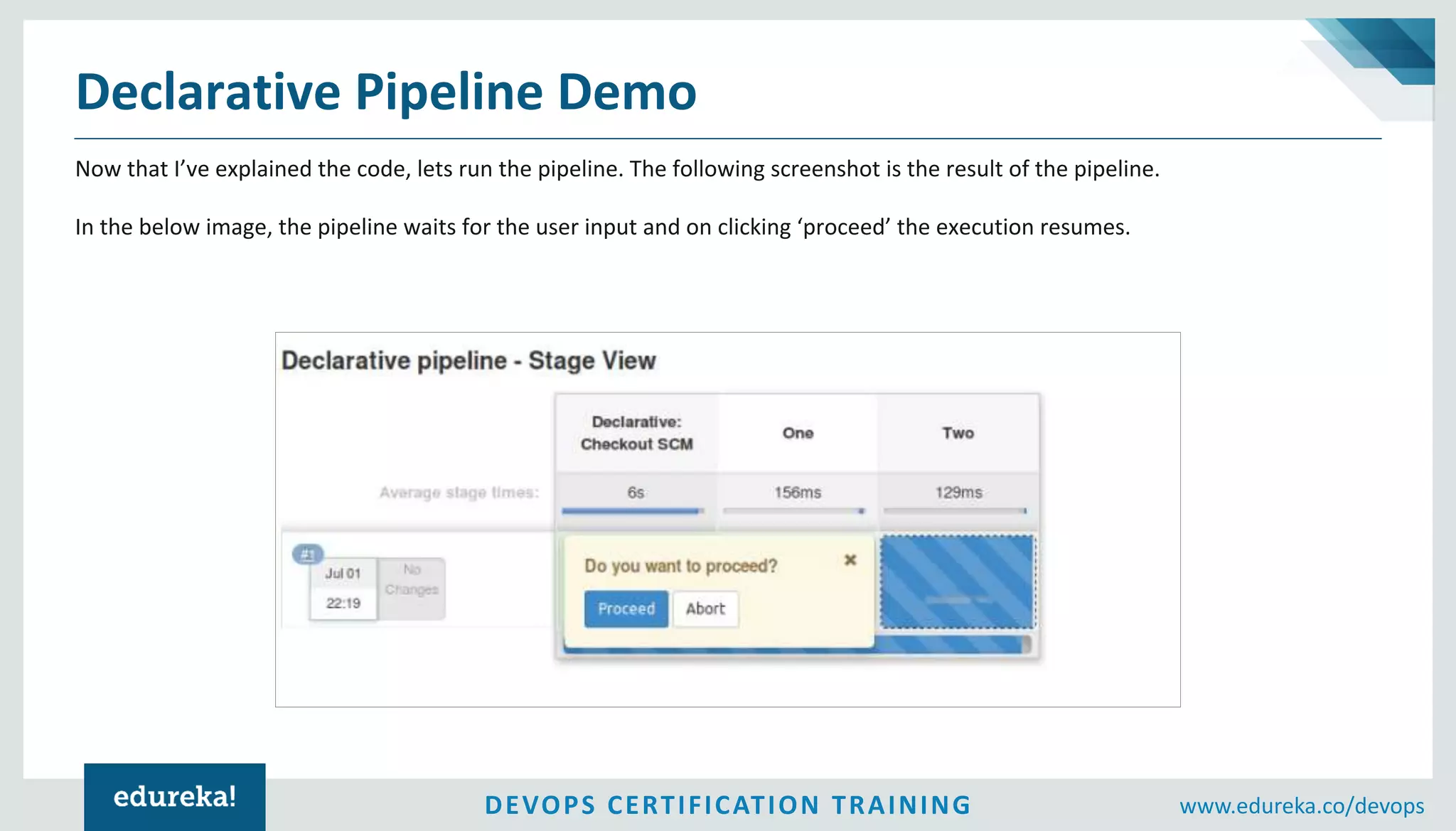Screen dimensions: 1456x831
Task: Click the 'Average stage times:' label
Action: pyautogui.click(x=459, y=493)
